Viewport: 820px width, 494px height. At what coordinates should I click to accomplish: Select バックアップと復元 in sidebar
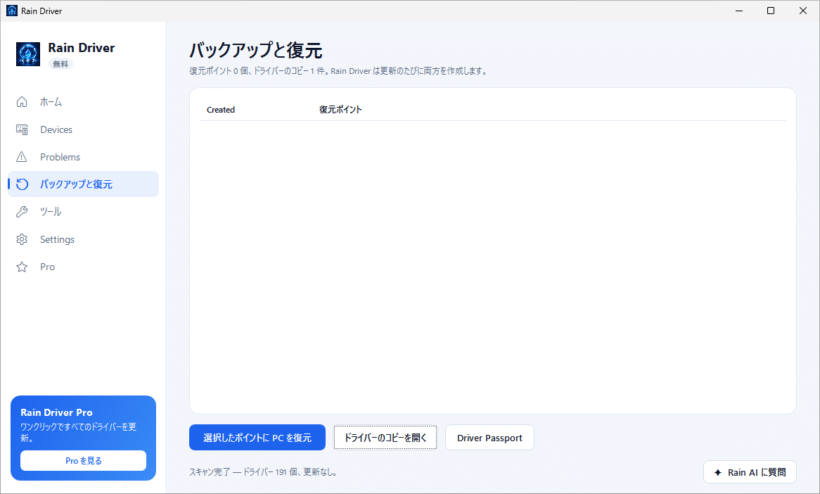83,184
